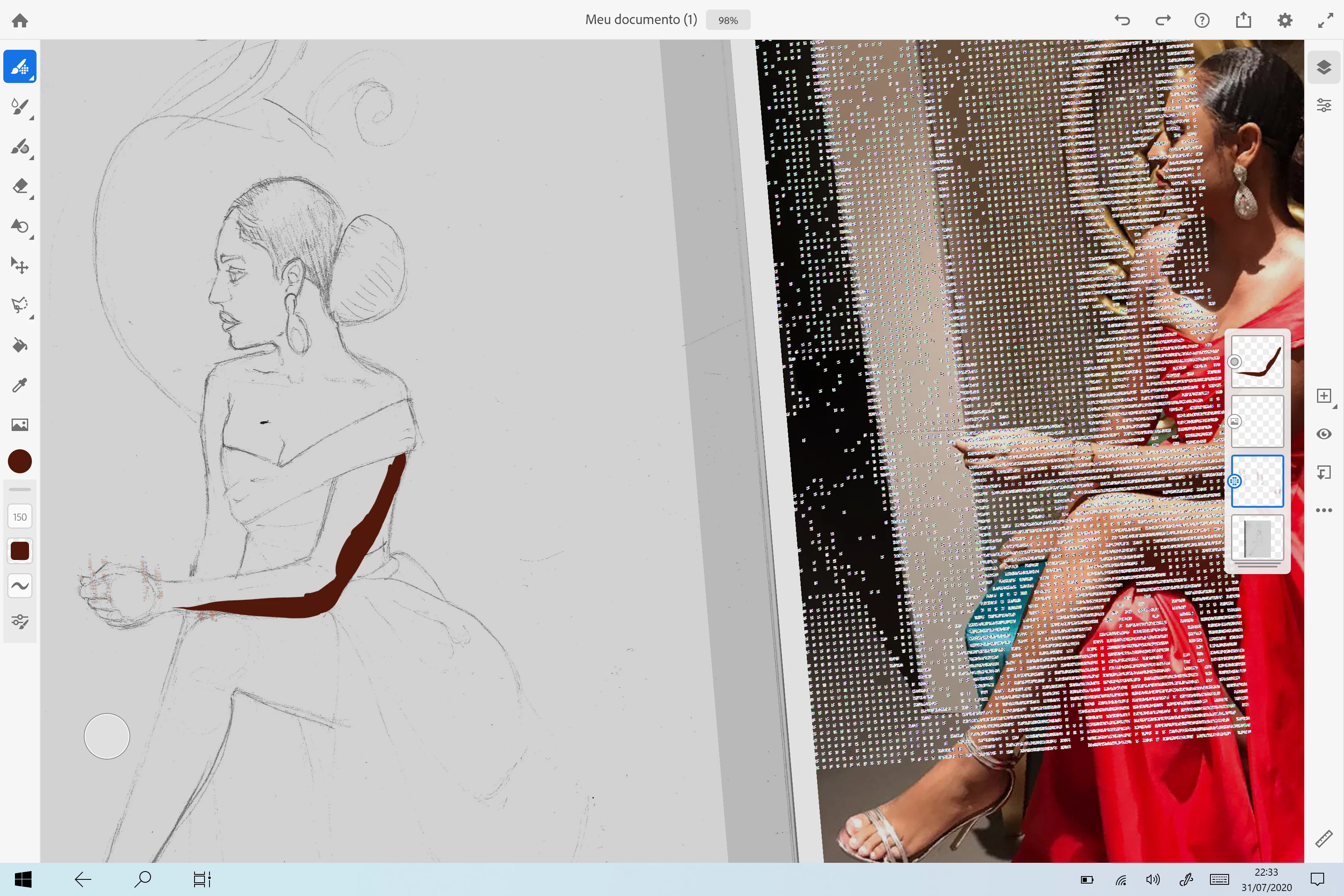The width and height of the screenshot is (1344, 896).
Task: Open the app settings gear menu
Action: (x=1285, y=21)
